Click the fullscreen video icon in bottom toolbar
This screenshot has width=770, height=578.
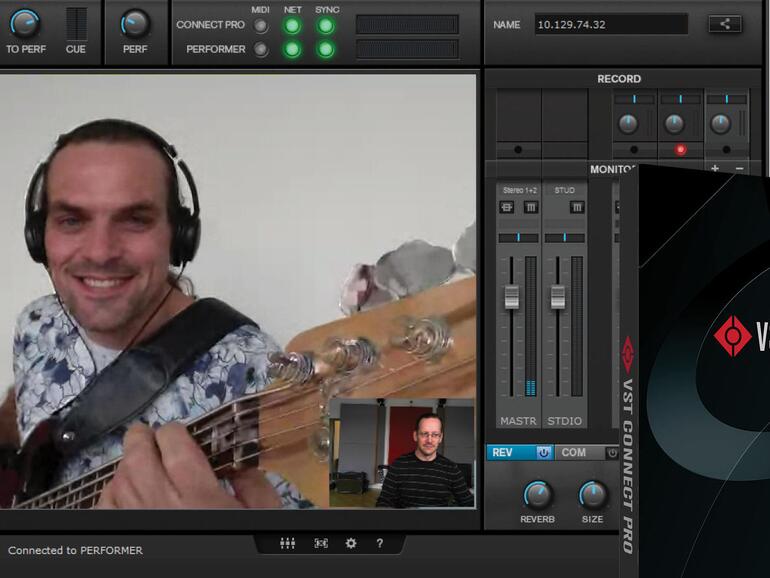320,543
